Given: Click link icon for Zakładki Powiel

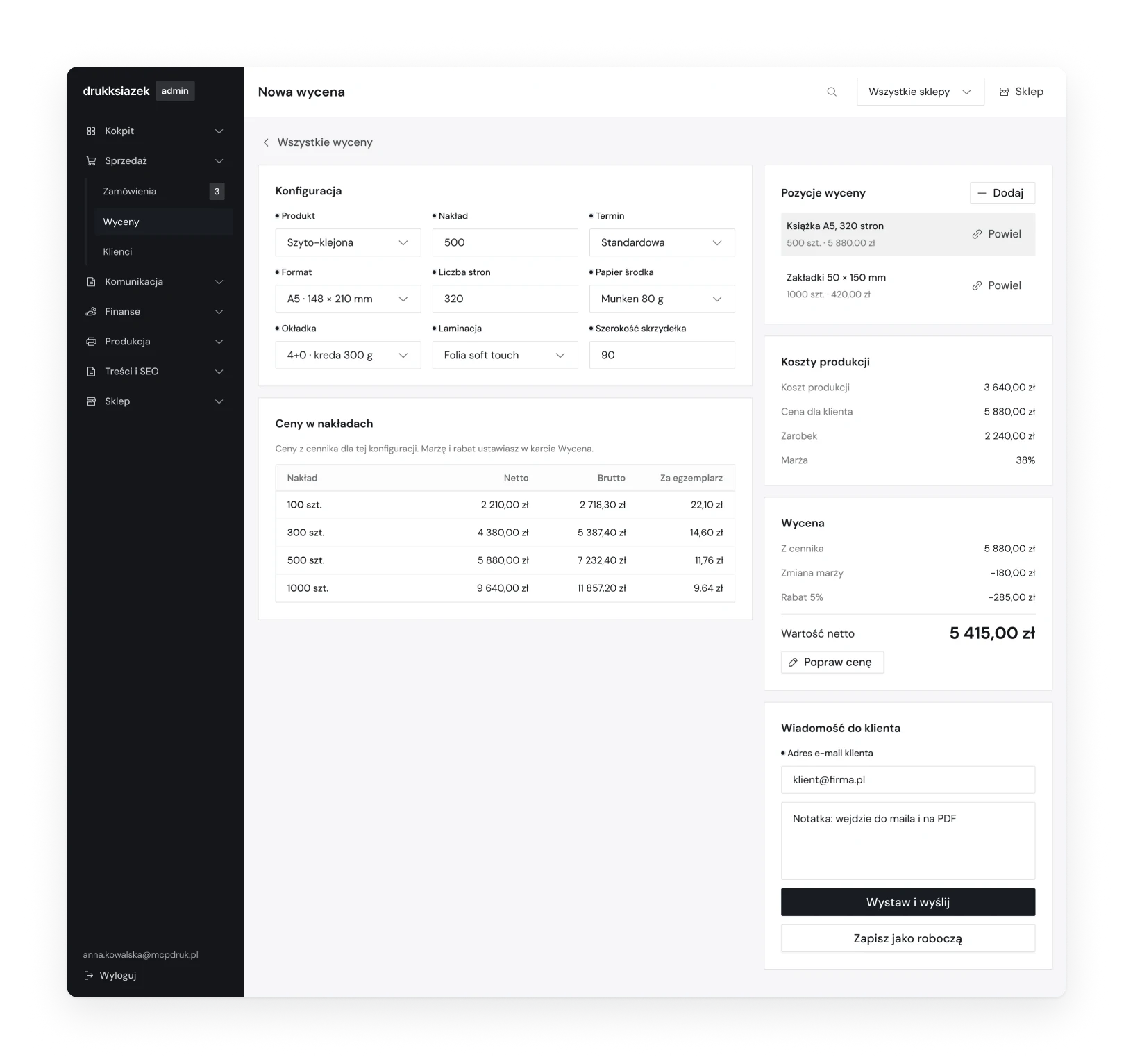Looking at the screenshot, I should (x=977, y=285).
